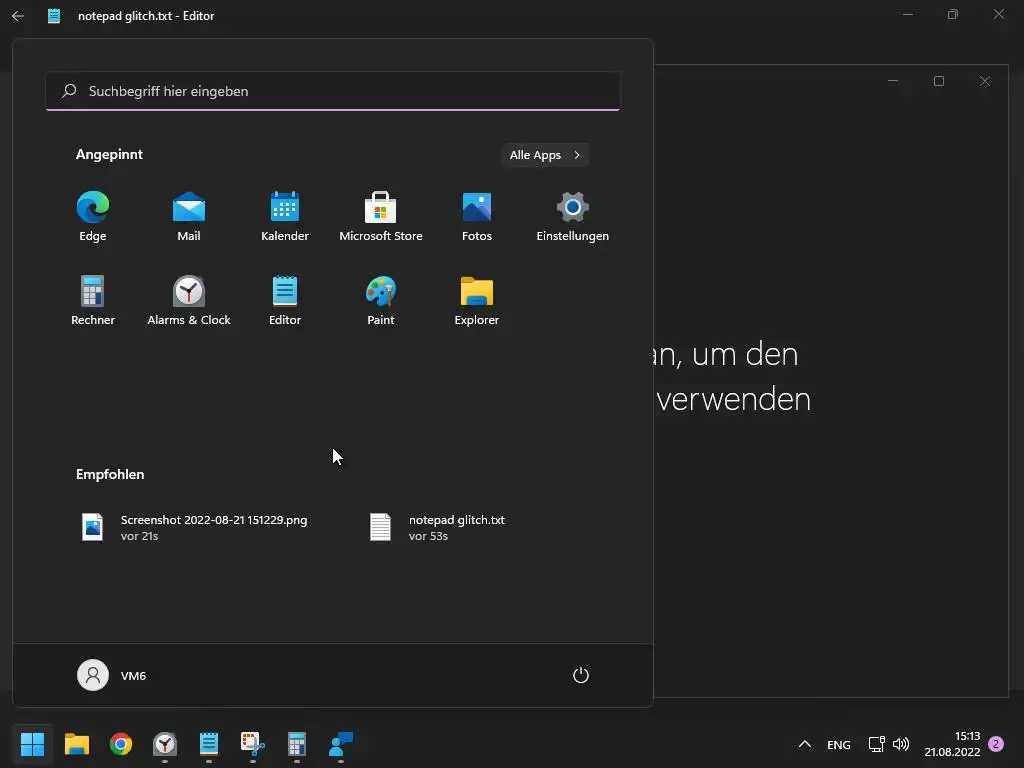
Task: Maximize the inner background window
Action: [939, 81]
